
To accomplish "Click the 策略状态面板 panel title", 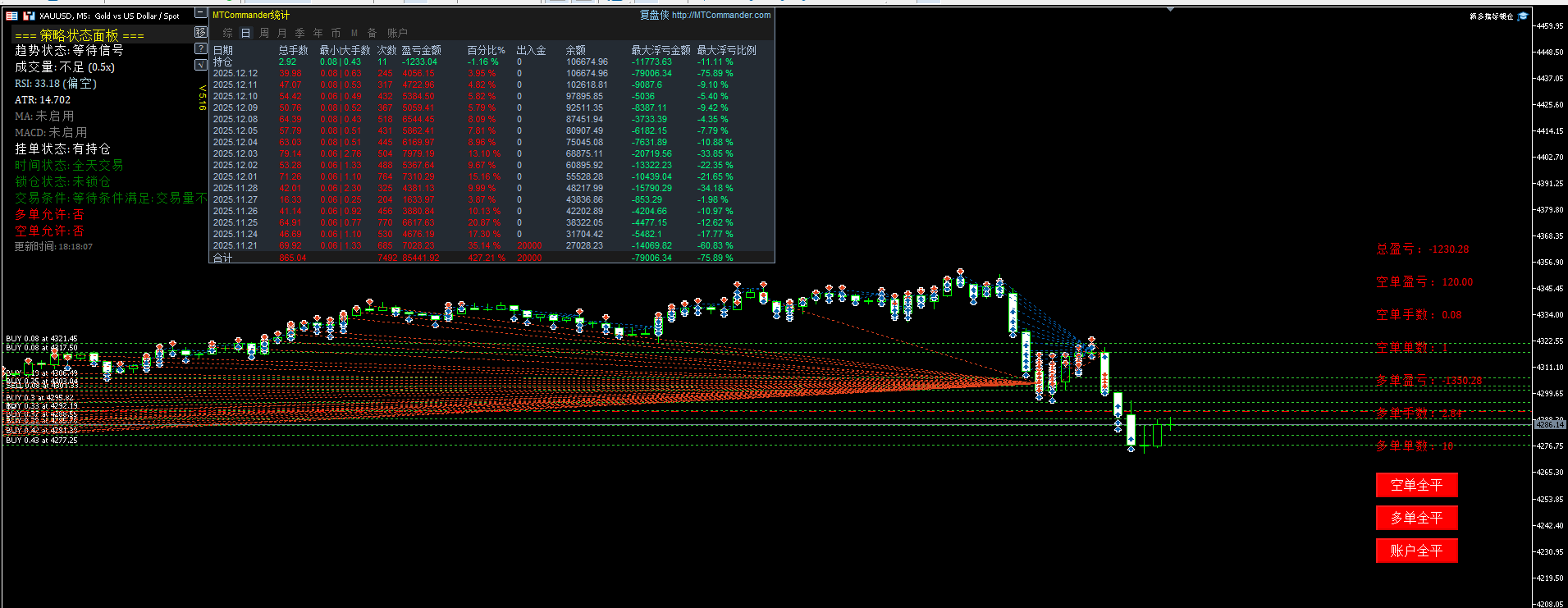I will (x=80, y=35).
